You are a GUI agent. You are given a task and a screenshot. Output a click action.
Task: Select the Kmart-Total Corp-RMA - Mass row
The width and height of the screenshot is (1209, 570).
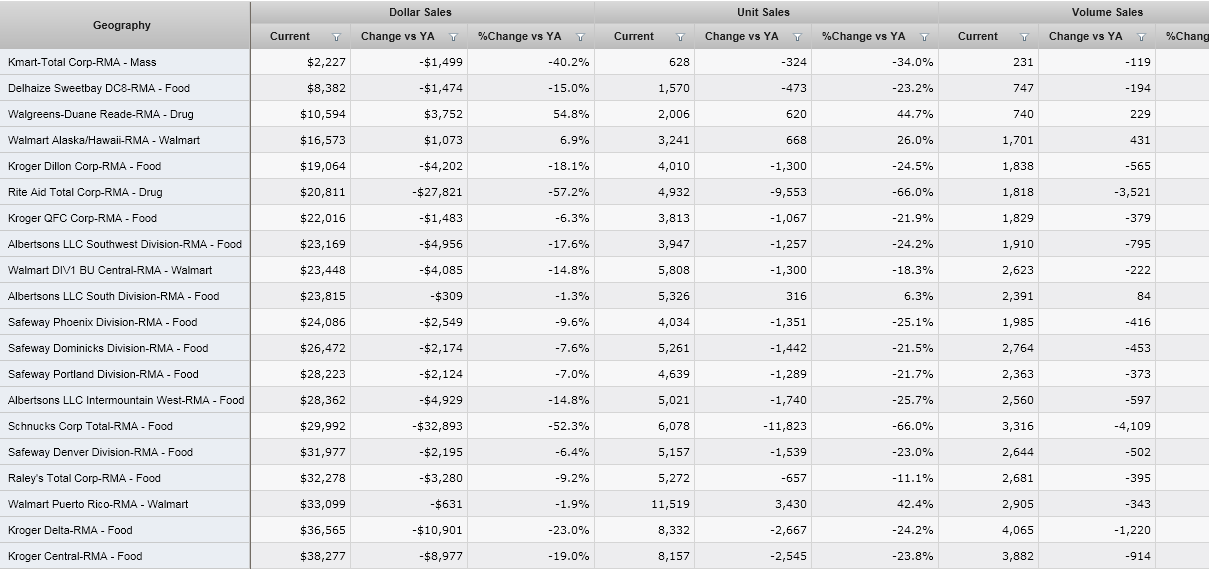[x=82, y=62]
